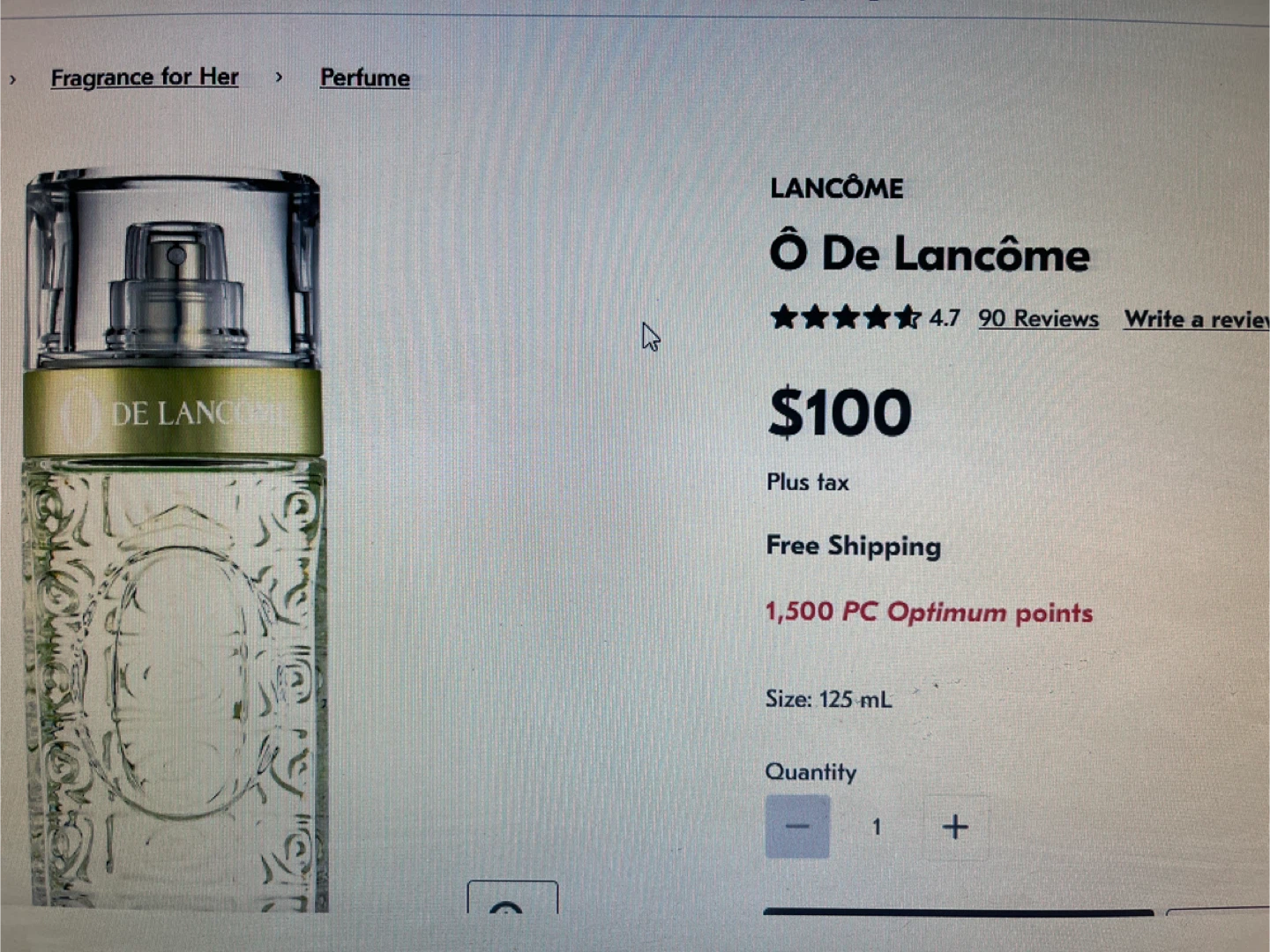This screenshot has height=952, width=1270.
Task: Click the five-star rating icons
Action: point(845,317)
